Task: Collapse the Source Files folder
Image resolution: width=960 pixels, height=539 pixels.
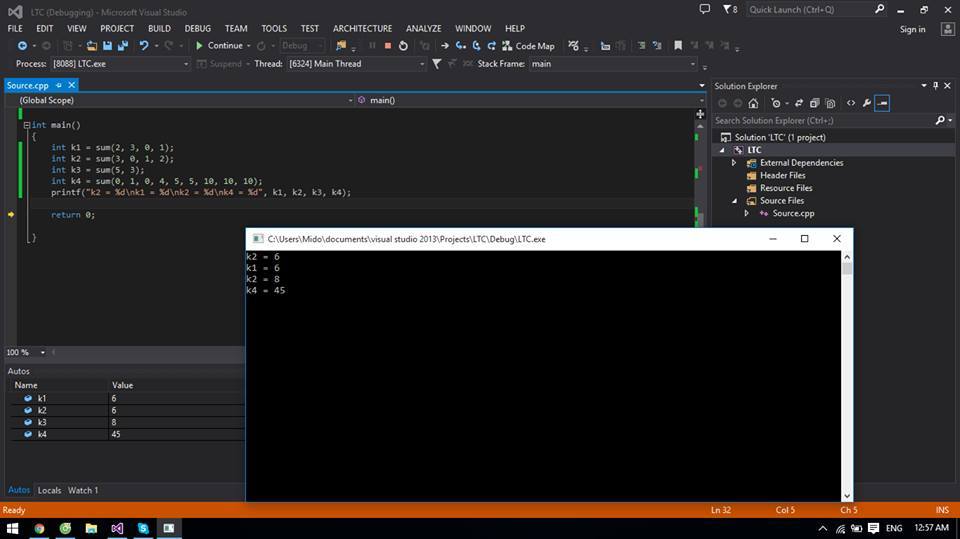Action: pos(734,201)
